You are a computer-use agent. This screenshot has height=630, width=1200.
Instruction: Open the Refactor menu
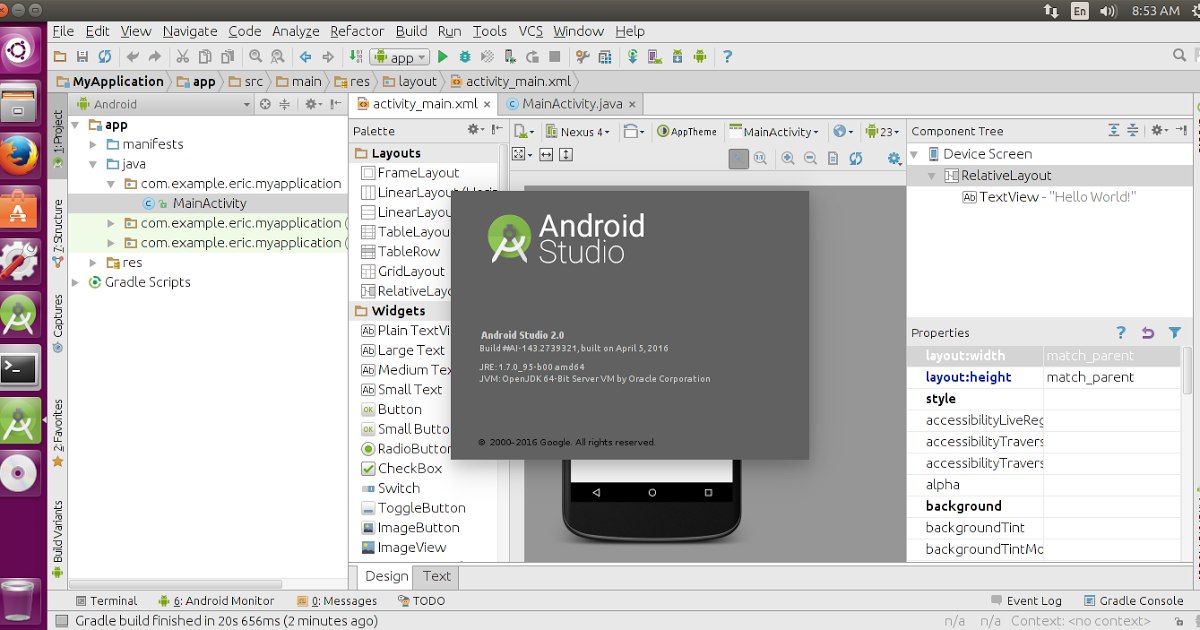coord(357,31)
